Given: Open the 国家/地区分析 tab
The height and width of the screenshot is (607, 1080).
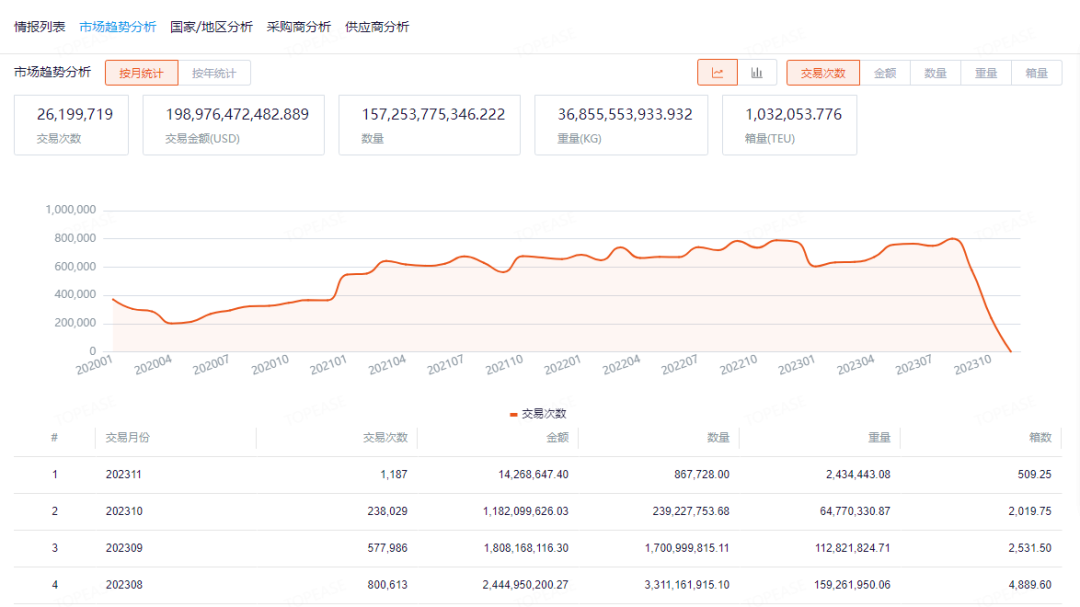Looking at the screenshot, I should (211, 27).
